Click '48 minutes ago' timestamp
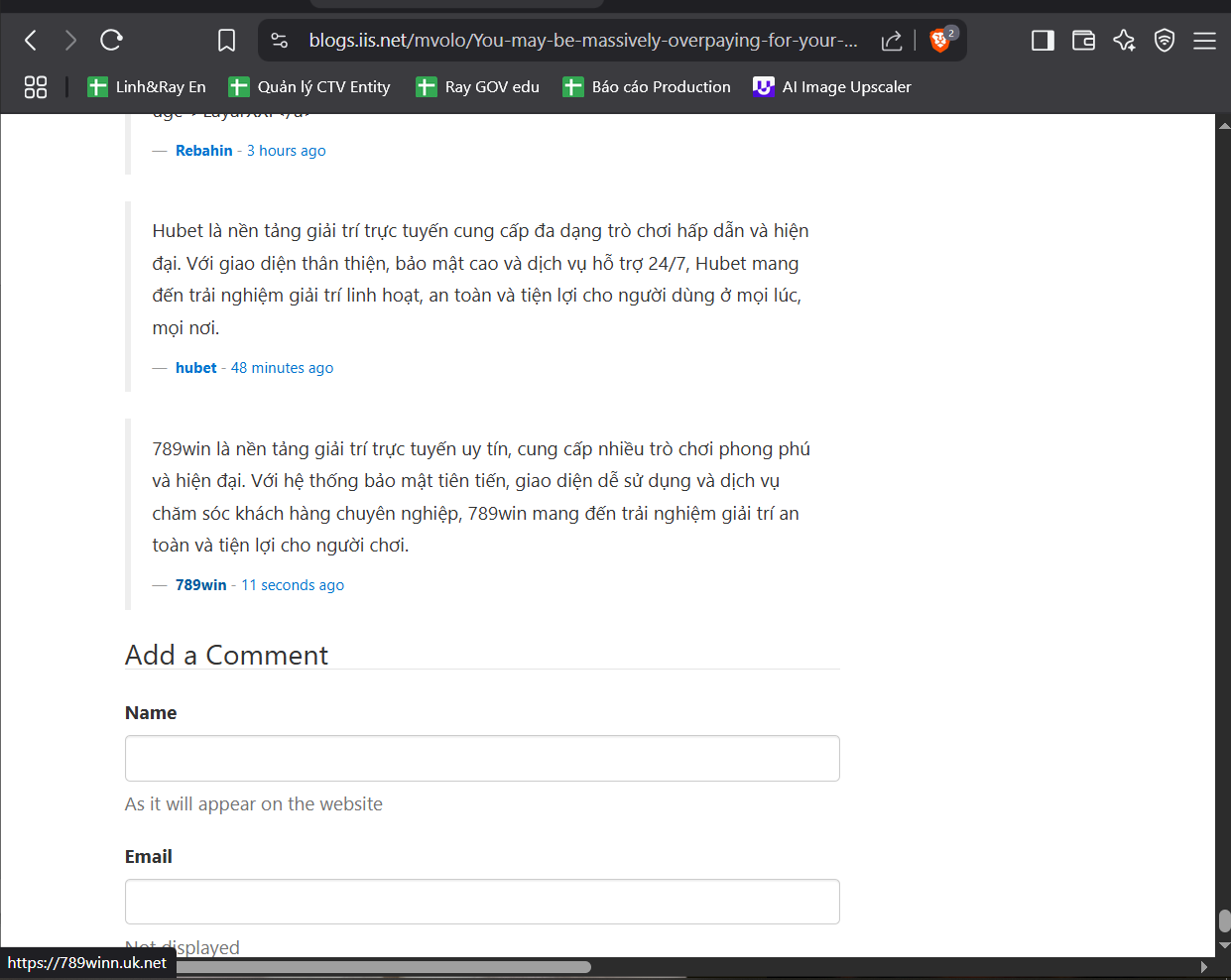The height and width of the screenshot is (980, 1231). pos(282,368)
